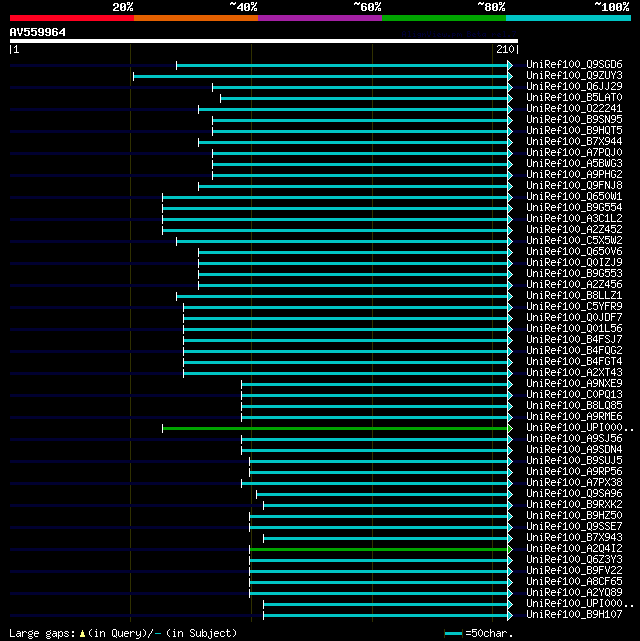
Task: Open hit UniRef100_Q9SGD6
Action: coord(574,65)
